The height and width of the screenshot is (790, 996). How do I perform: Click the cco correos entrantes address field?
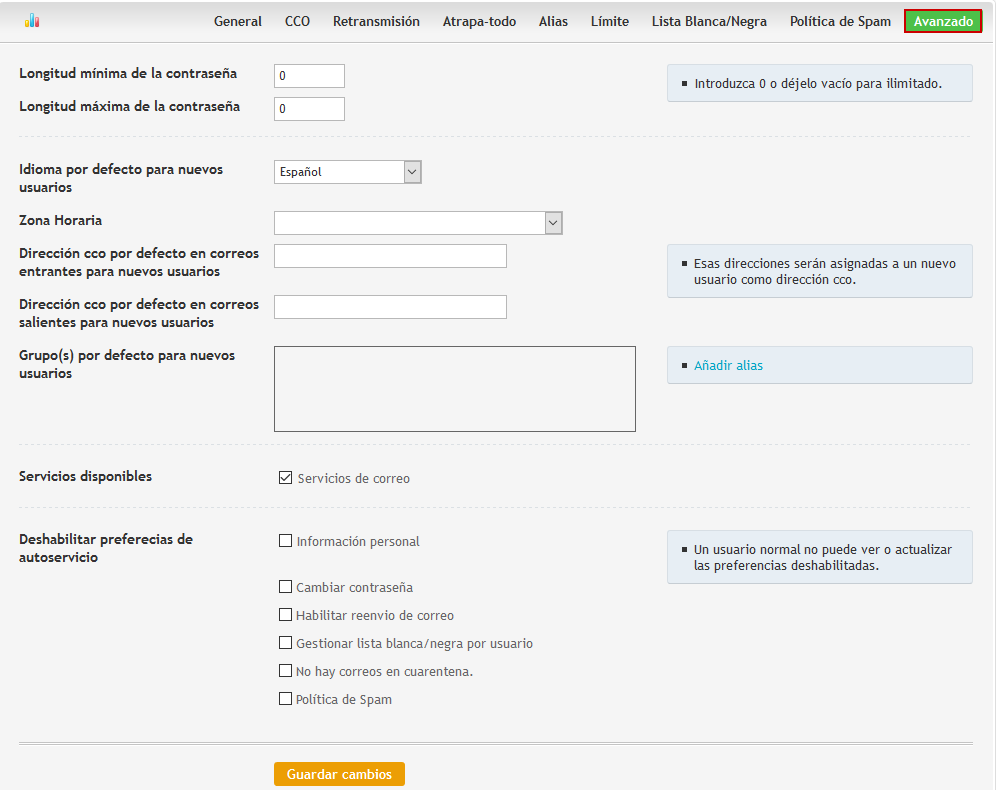point(390,256)
